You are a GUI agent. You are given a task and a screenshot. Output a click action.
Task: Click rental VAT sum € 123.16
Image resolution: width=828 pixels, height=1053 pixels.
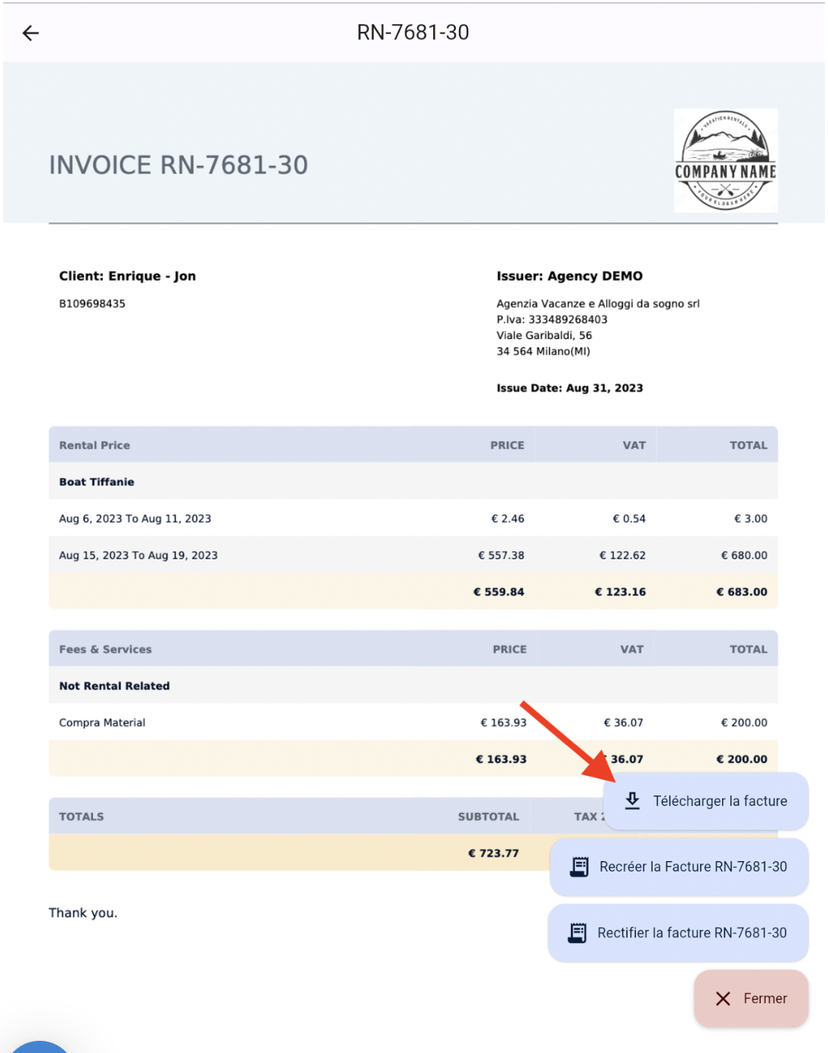click(x=620, y=592)
